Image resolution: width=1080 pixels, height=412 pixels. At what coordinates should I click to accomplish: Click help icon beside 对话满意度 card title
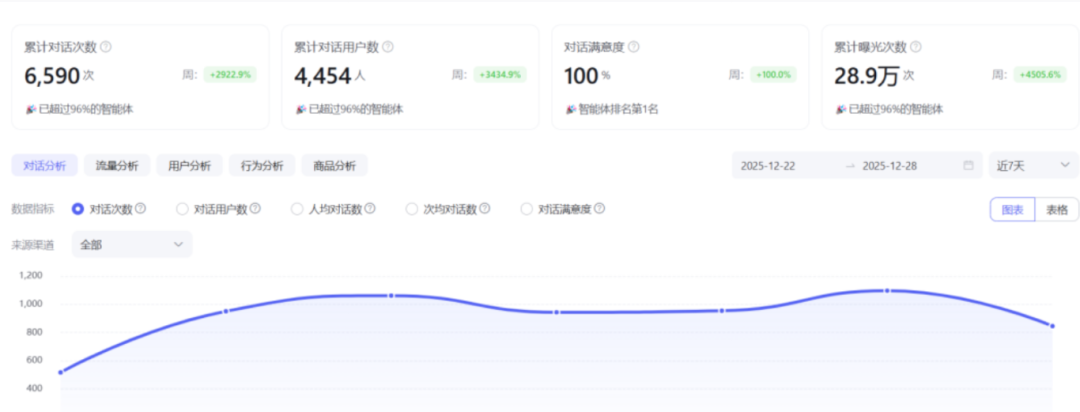633,47
